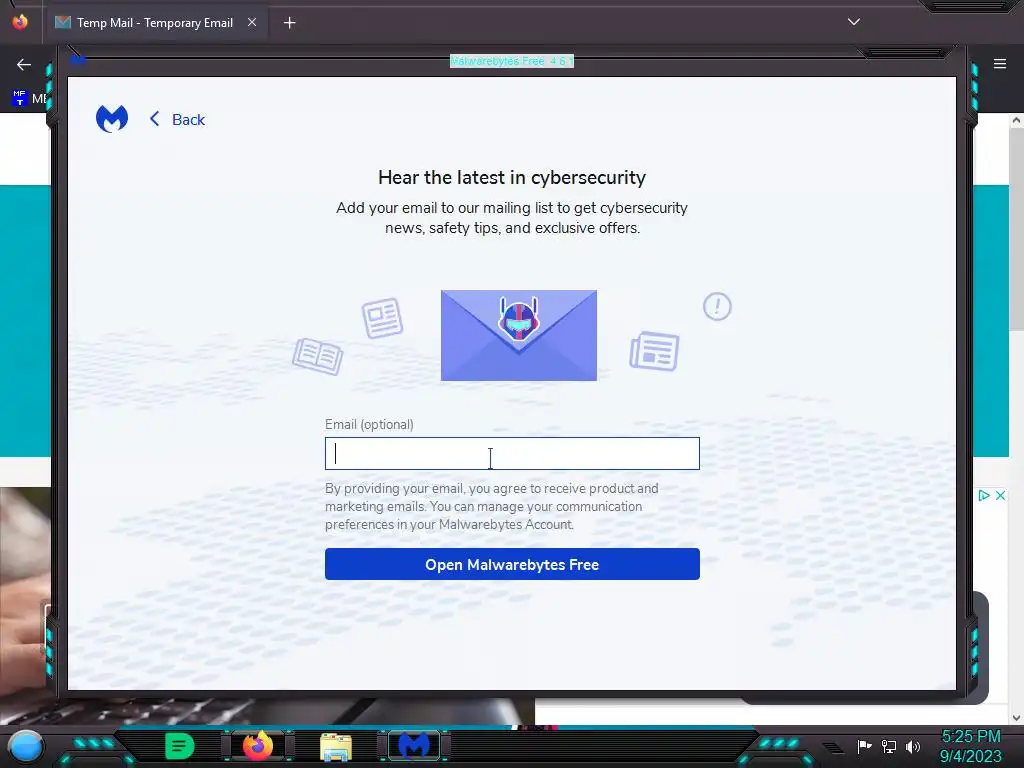This screenshot has height=768, width=1024.
Task: Click 'Hear the latest in cybersecurity' heading
Action: tap(512, 178)
